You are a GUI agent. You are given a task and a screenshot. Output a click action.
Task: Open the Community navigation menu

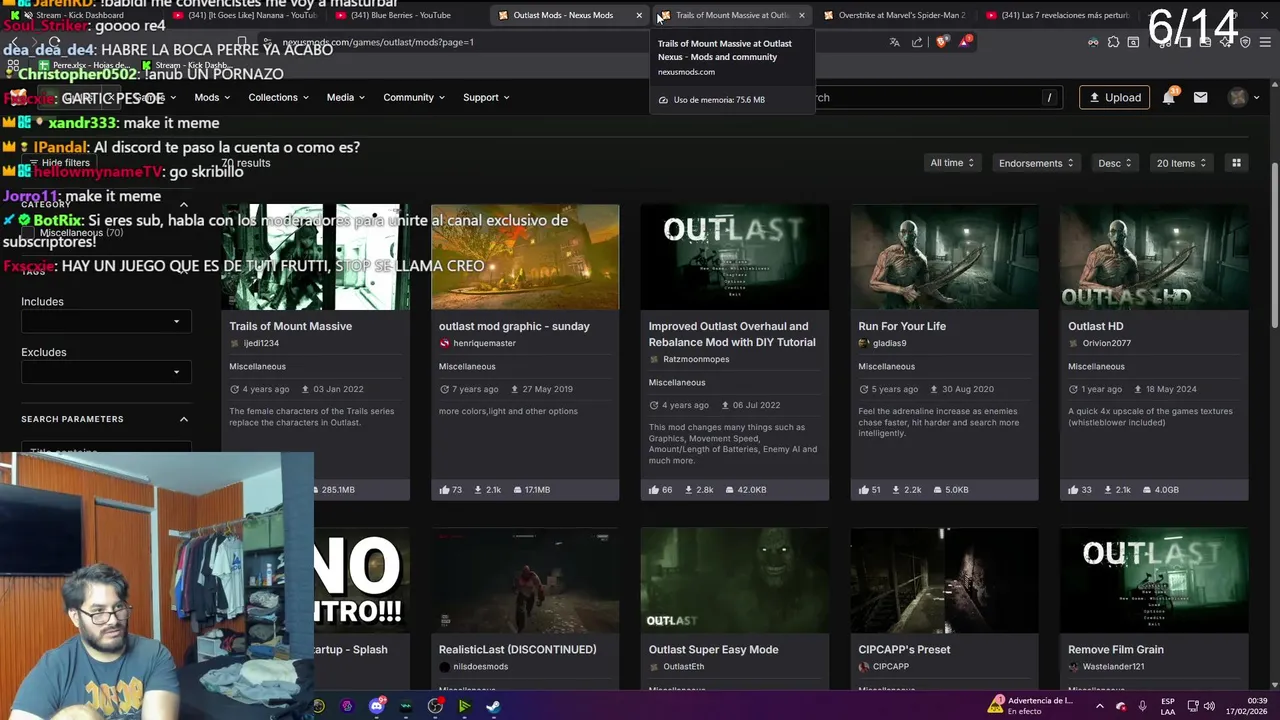point(414,97)
